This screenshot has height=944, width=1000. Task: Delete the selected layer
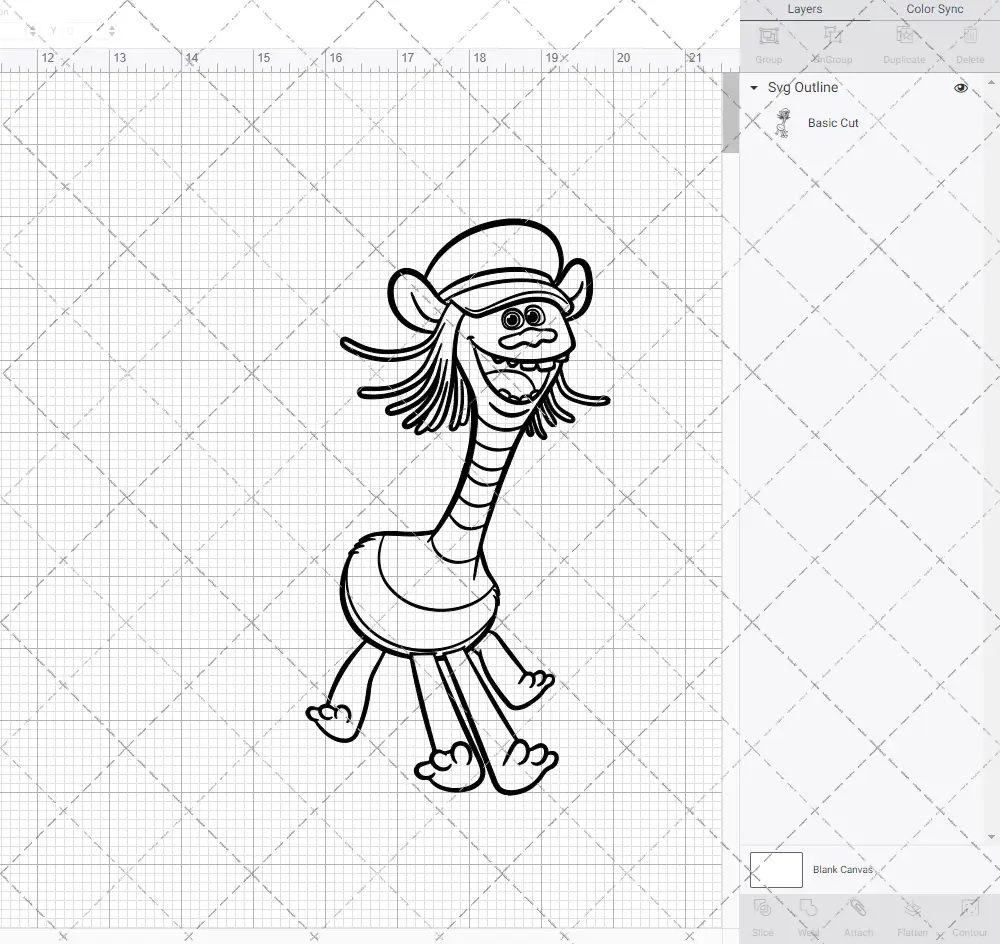[x=969, y=45]
